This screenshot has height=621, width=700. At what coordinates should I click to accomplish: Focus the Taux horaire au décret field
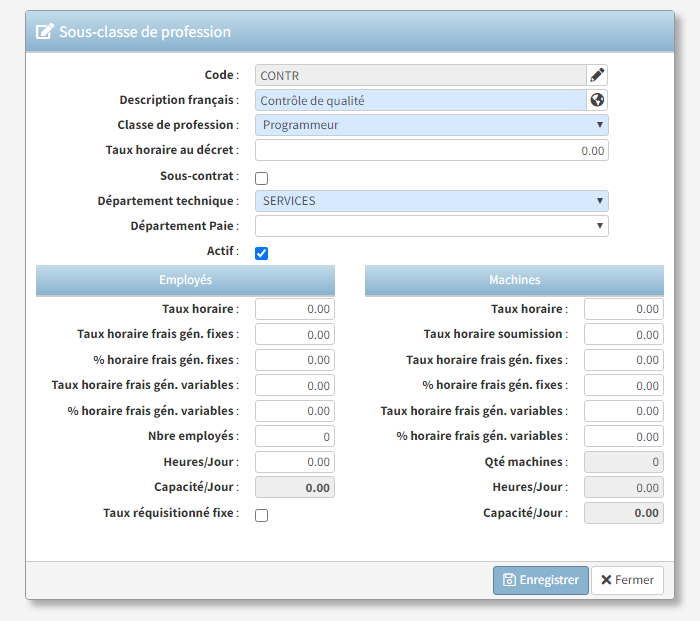432,150
